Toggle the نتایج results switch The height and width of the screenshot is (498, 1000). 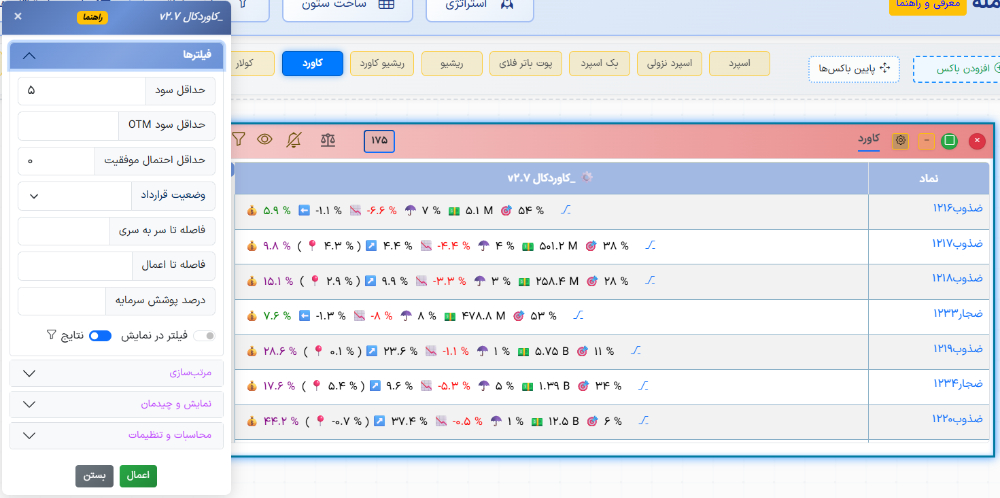click(x=100, y=335)
